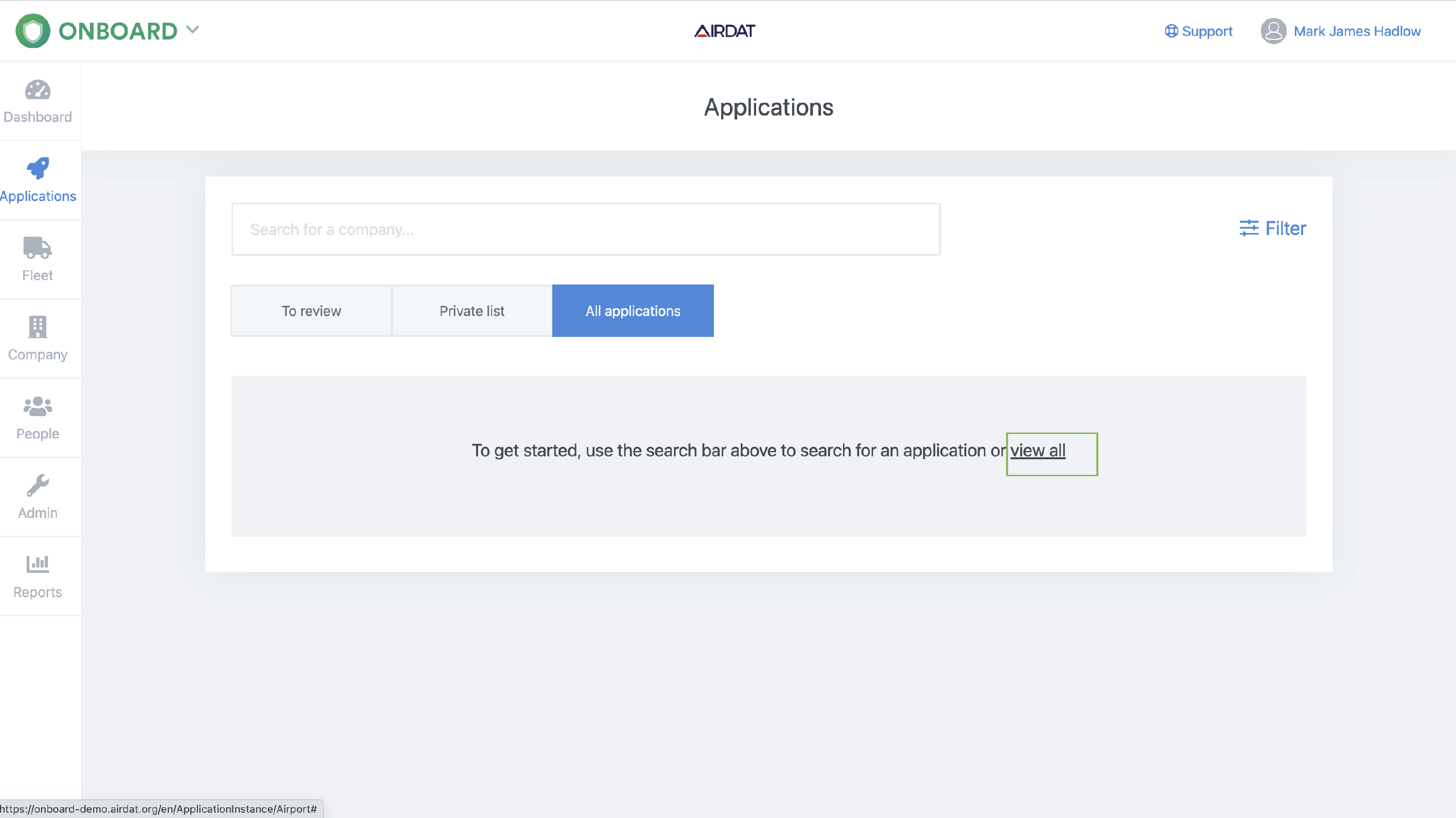Click the AIRDAT logo in header
1456x818 pixels.
pos(725,31)
